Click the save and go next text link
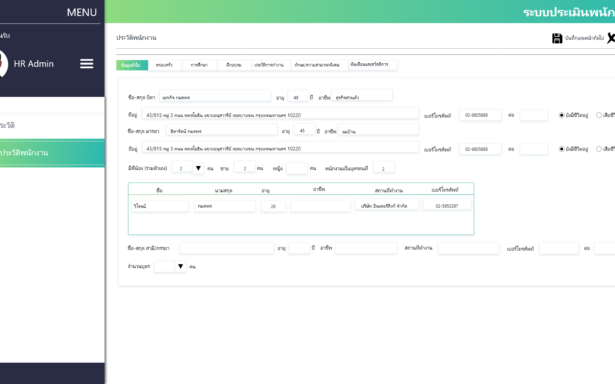The image size is (615, 384). tap(584, 38)
